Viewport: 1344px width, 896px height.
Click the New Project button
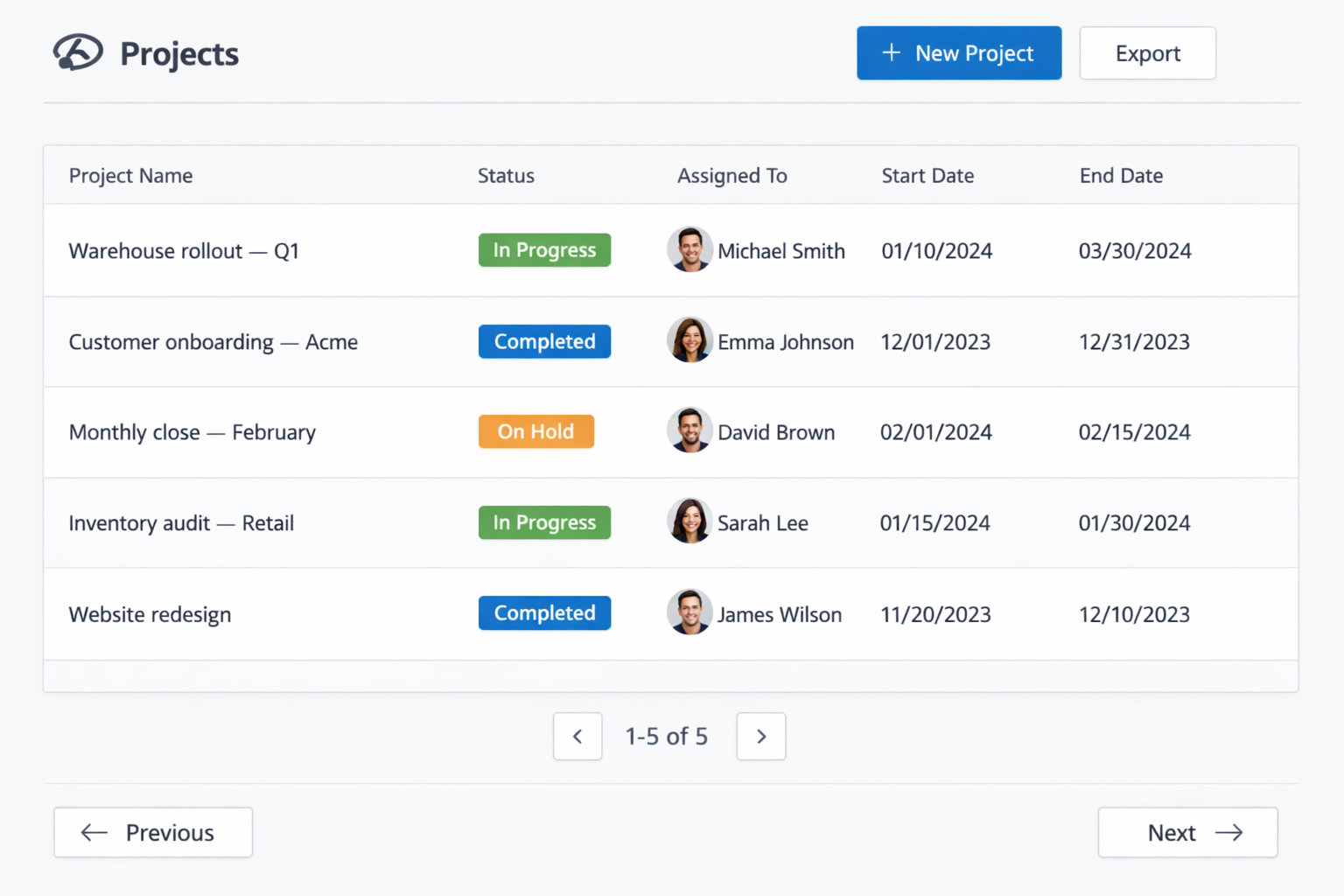[x=959, y=53]
